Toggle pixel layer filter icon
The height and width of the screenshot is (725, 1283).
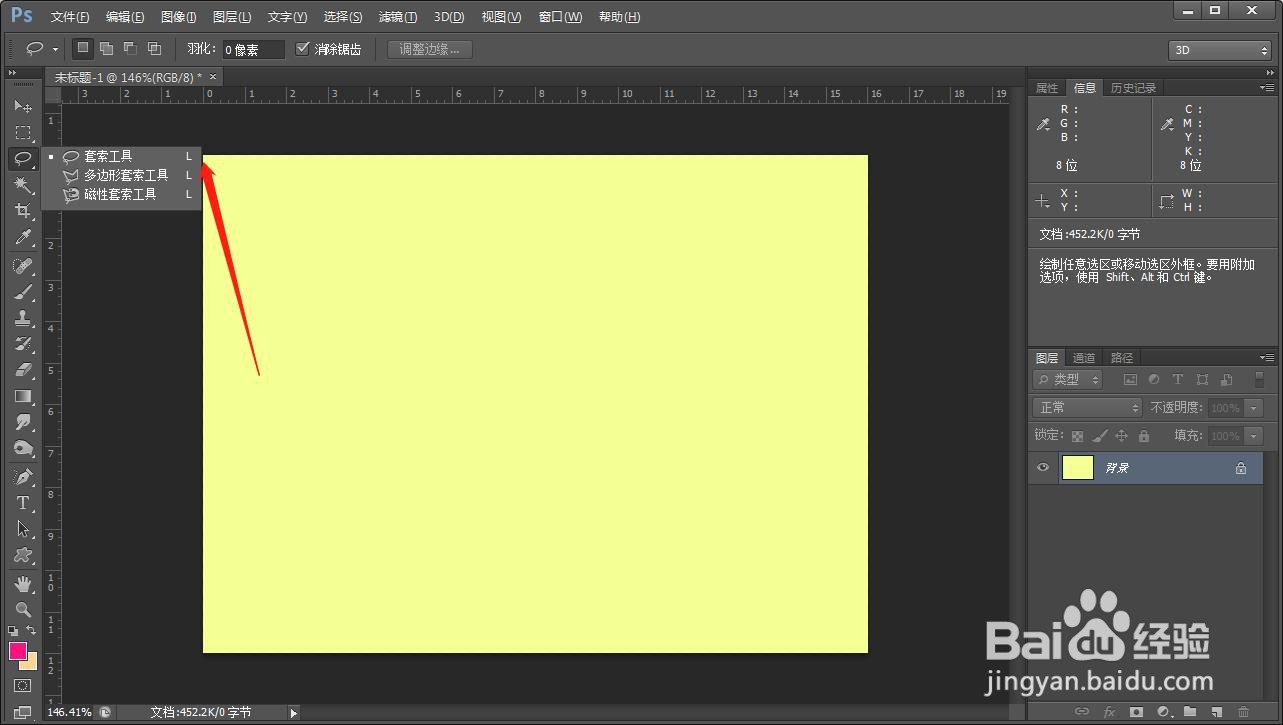[x=1131, y=380]
